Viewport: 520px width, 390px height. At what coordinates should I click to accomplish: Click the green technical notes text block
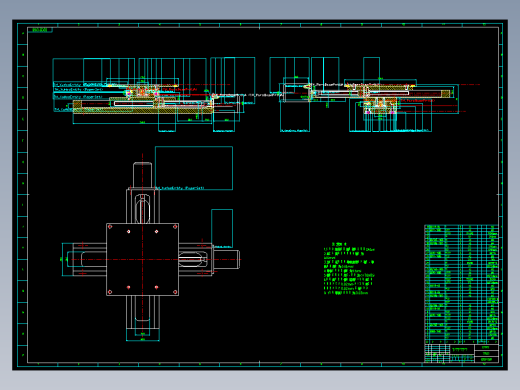(349, 269)
